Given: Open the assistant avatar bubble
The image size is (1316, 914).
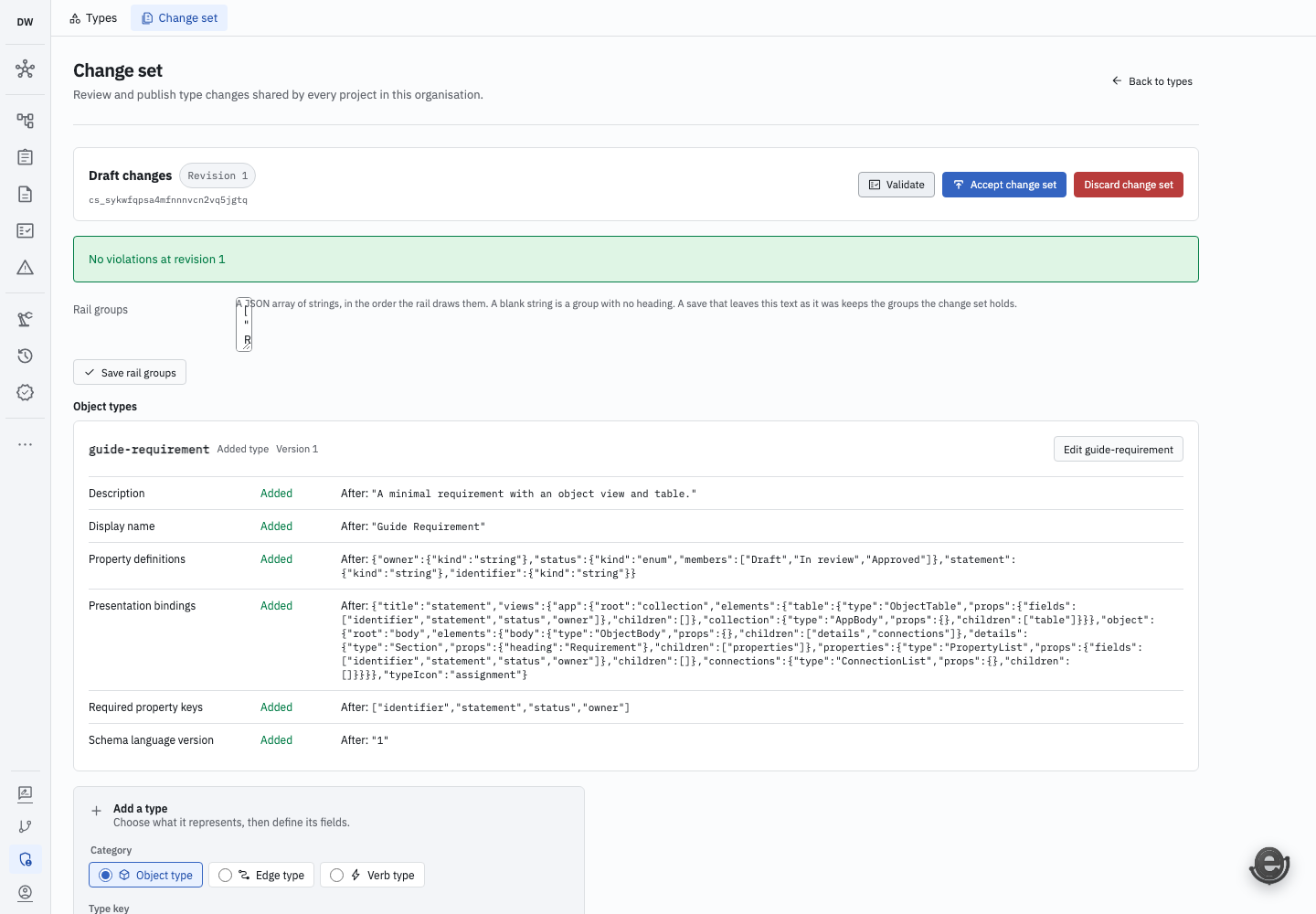Looking at the screenshot, I should (x=1269, y=865).
